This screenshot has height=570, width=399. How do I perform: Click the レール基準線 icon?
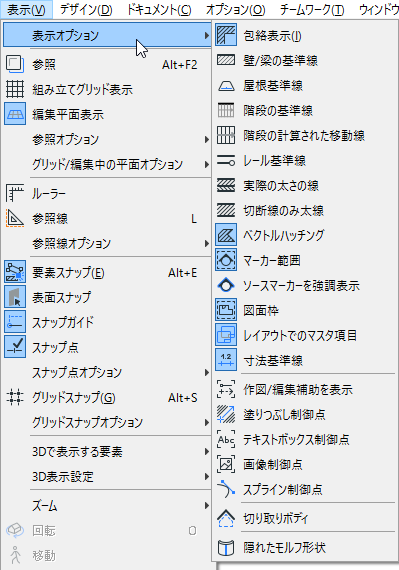click(226, 160)
